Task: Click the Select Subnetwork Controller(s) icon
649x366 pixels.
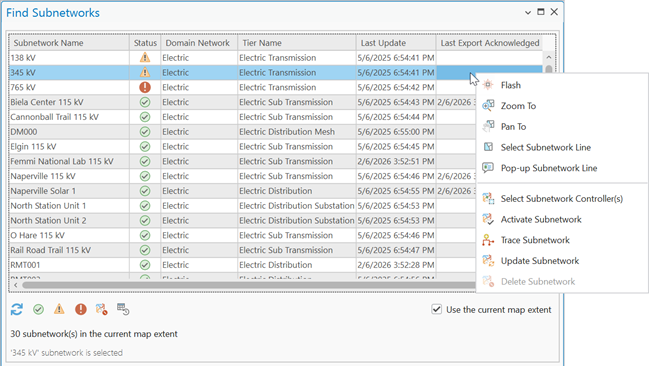Action: point(488,198)
